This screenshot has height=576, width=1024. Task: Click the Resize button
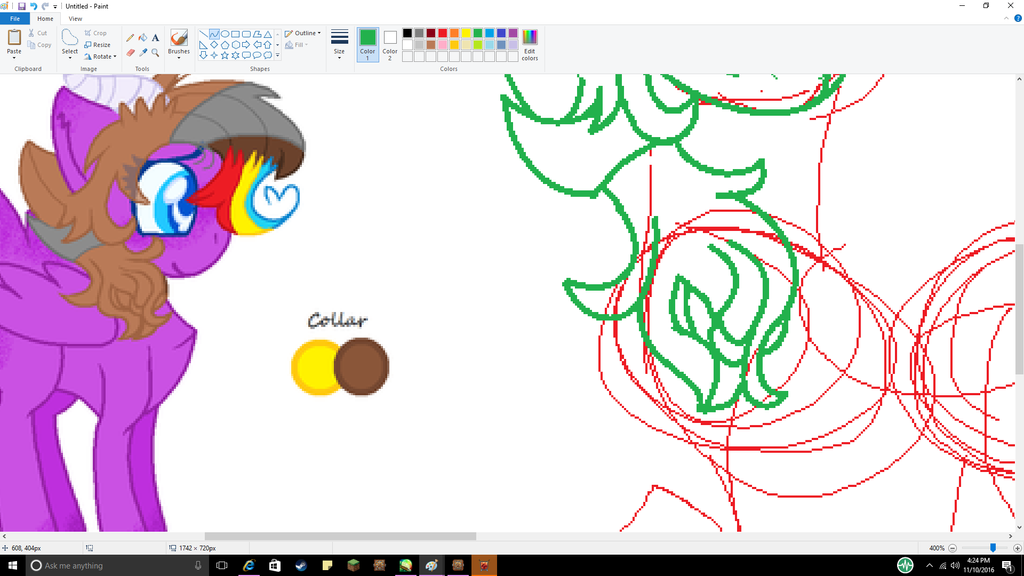tap(97, 45)
